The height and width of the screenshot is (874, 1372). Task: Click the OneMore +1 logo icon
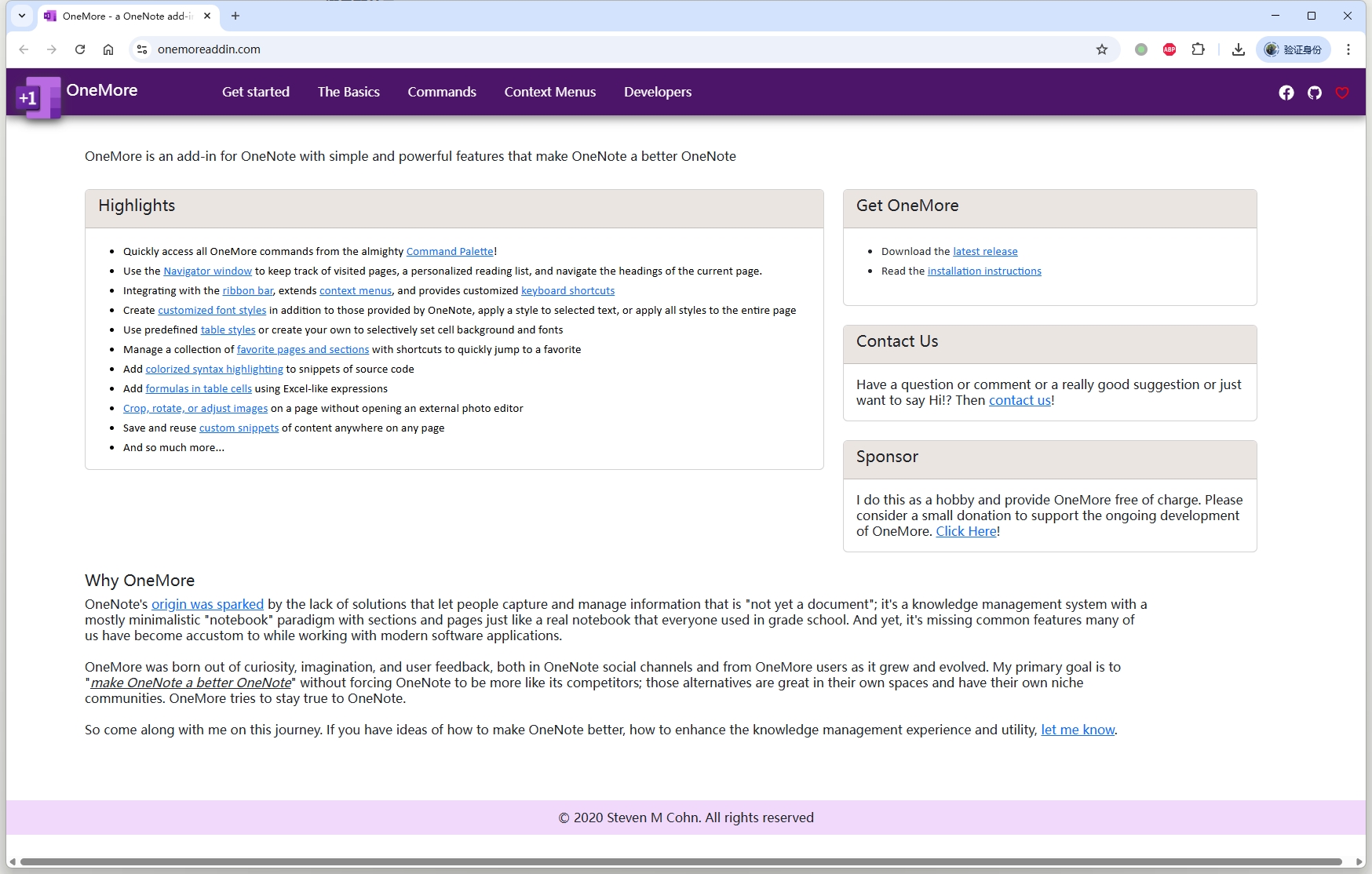(x=38, y=98)
